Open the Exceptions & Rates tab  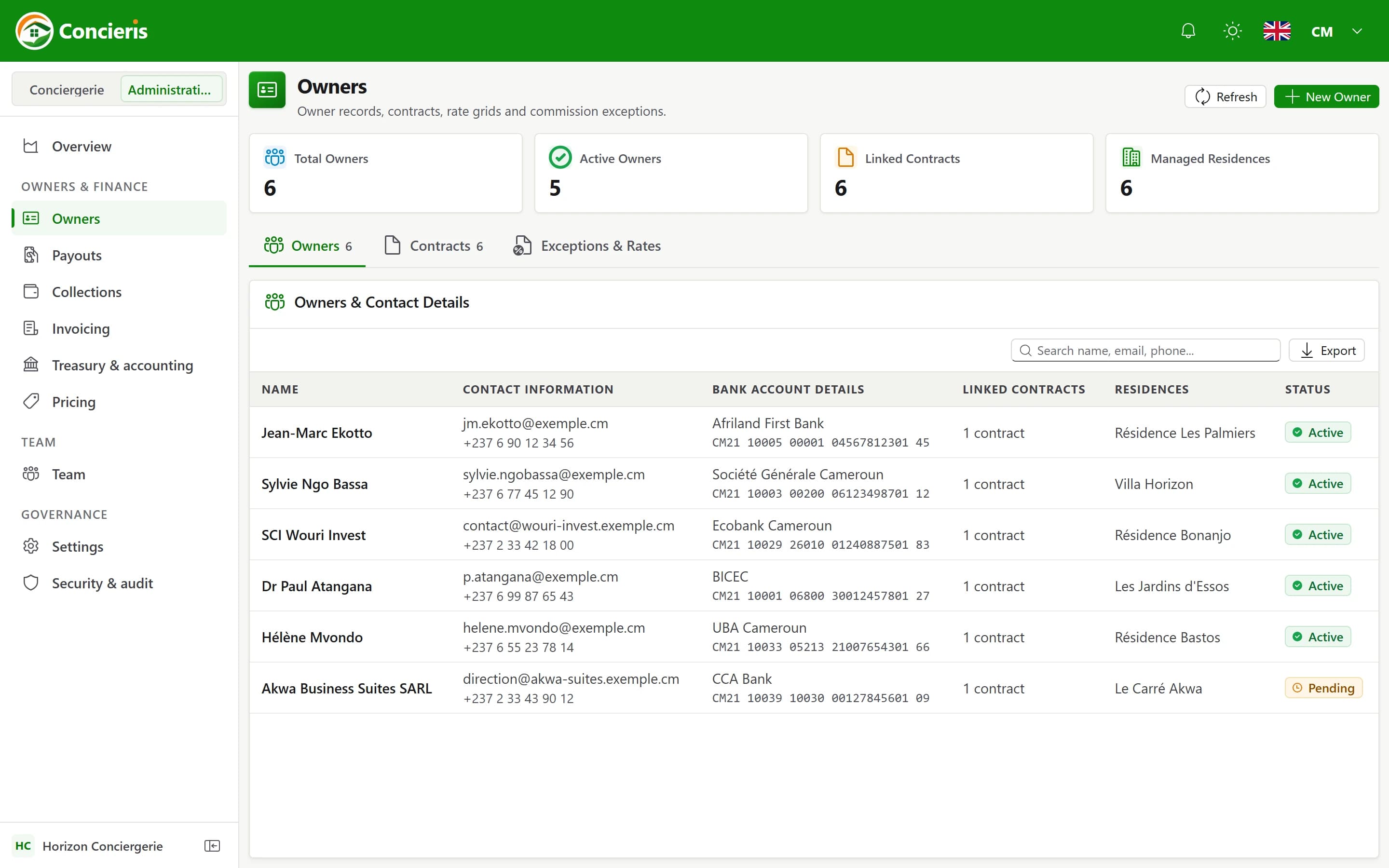coord(586,246)
